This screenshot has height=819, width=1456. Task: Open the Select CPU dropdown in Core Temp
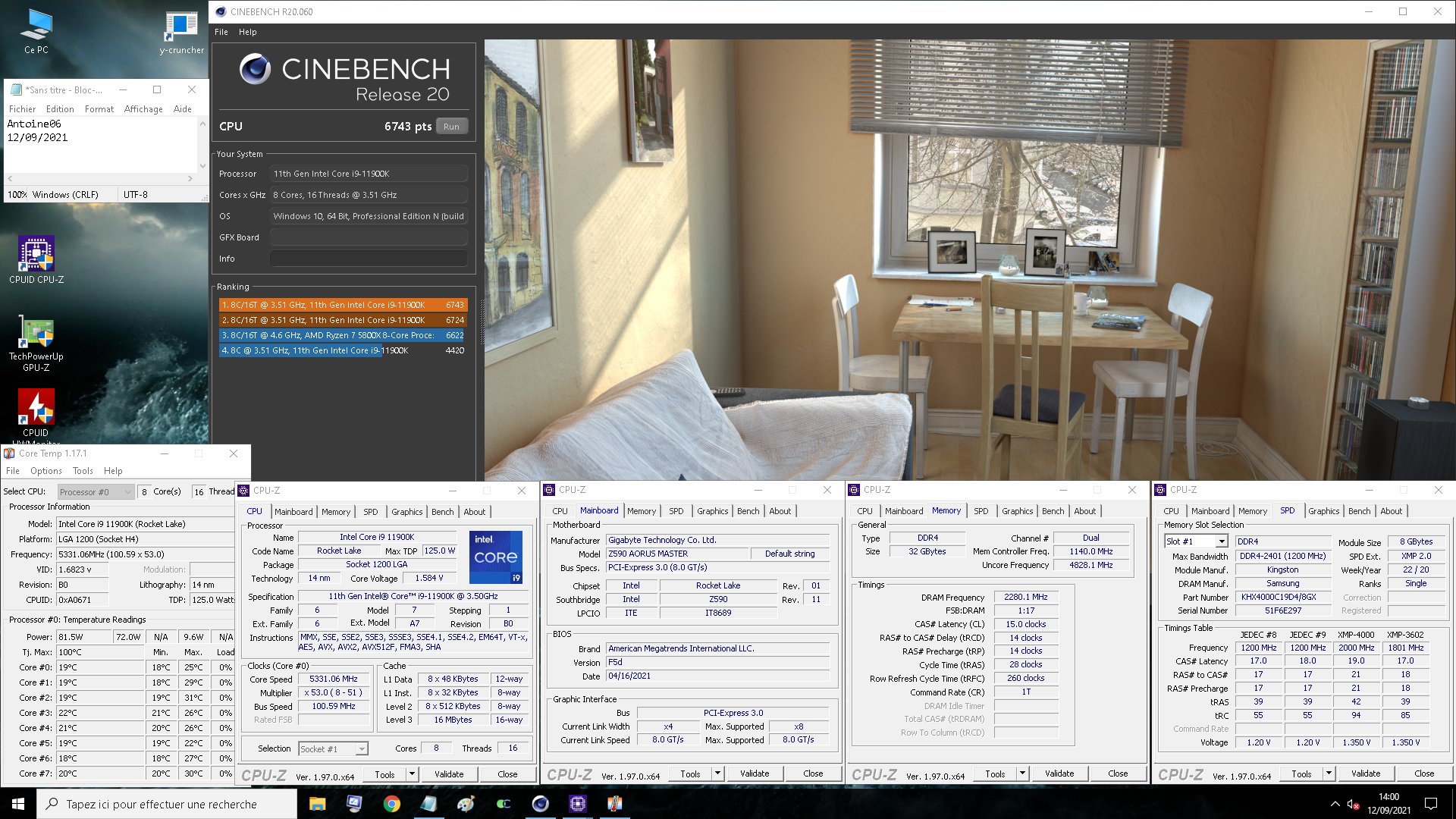click(x=96, y=491)
